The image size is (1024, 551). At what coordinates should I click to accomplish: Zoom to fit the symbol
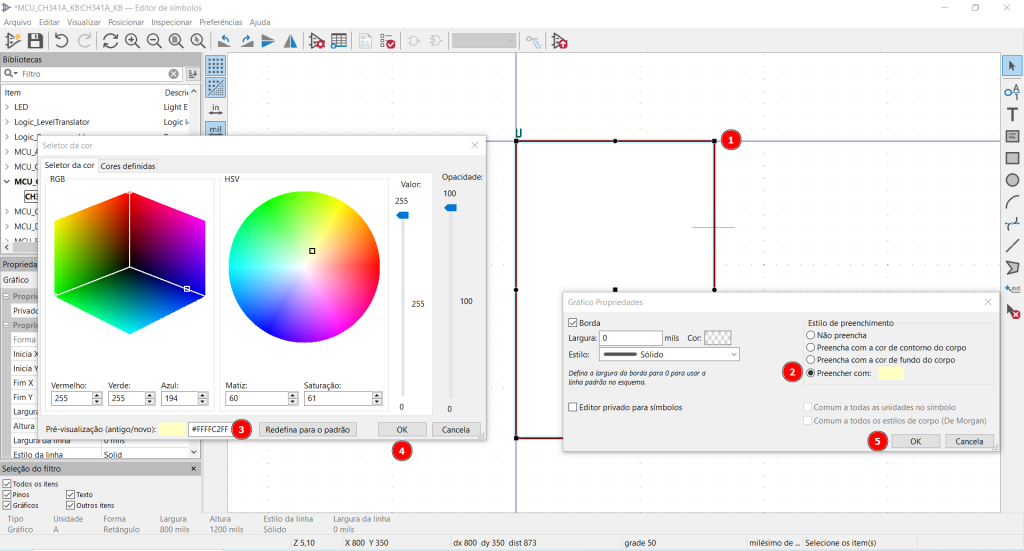[x=176, y=41]
